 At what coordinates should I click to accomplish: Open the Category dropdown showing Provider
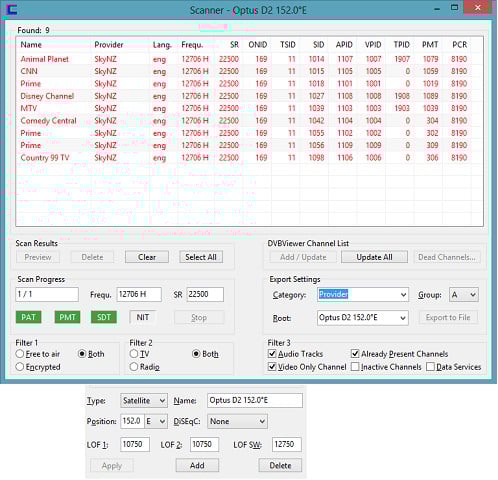point(363,295)
